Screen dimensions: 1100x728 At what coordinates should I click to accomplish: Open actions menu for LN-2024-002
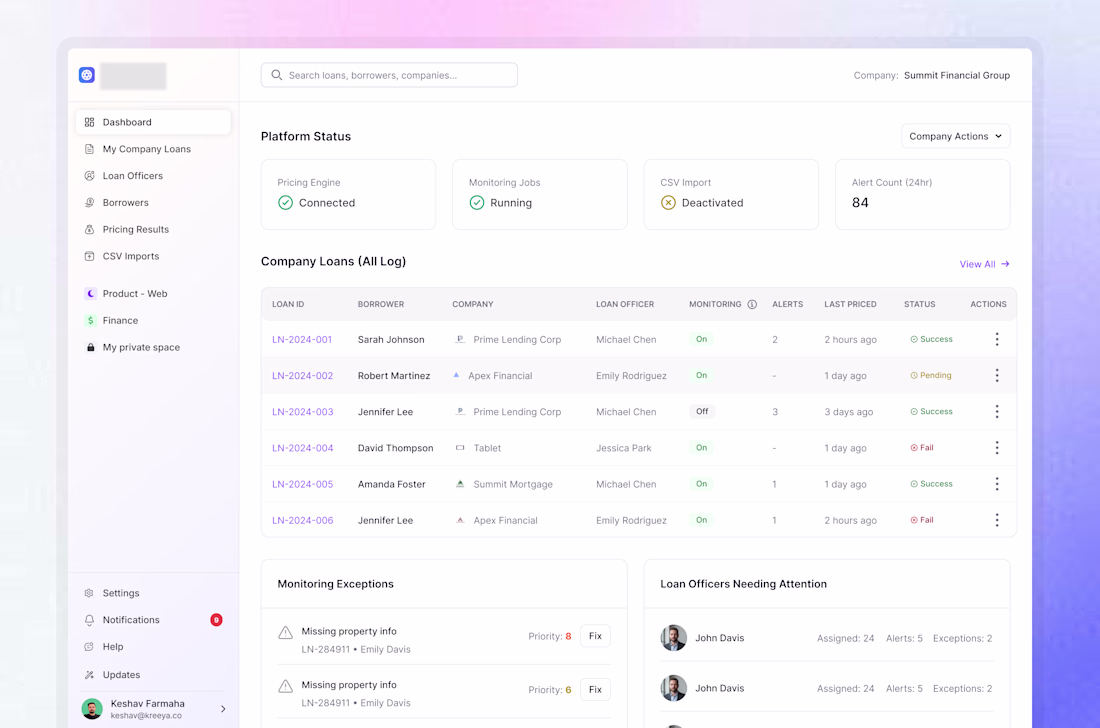coord(997,375)
